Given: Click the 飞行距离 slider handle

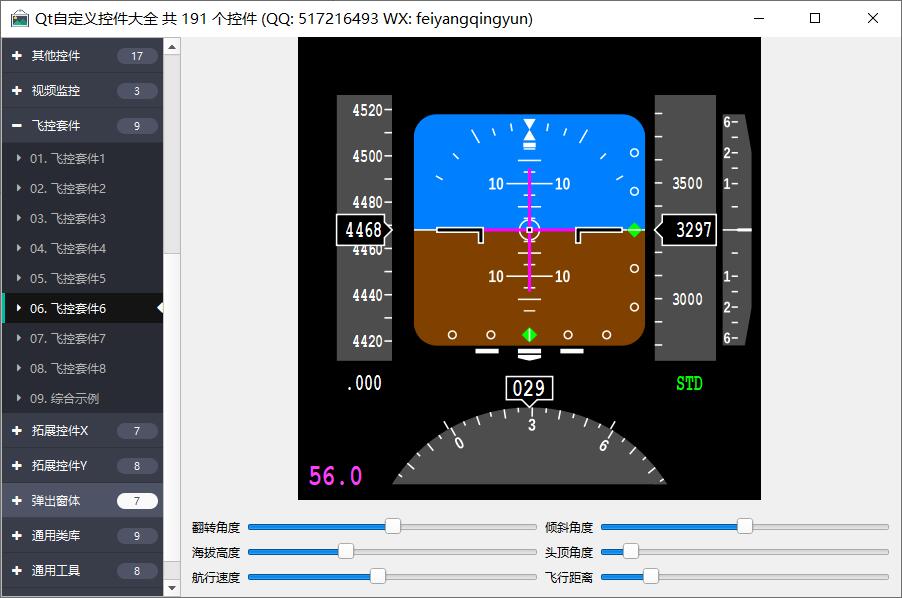Looking at the screenshot, I should tap(651, 576).
